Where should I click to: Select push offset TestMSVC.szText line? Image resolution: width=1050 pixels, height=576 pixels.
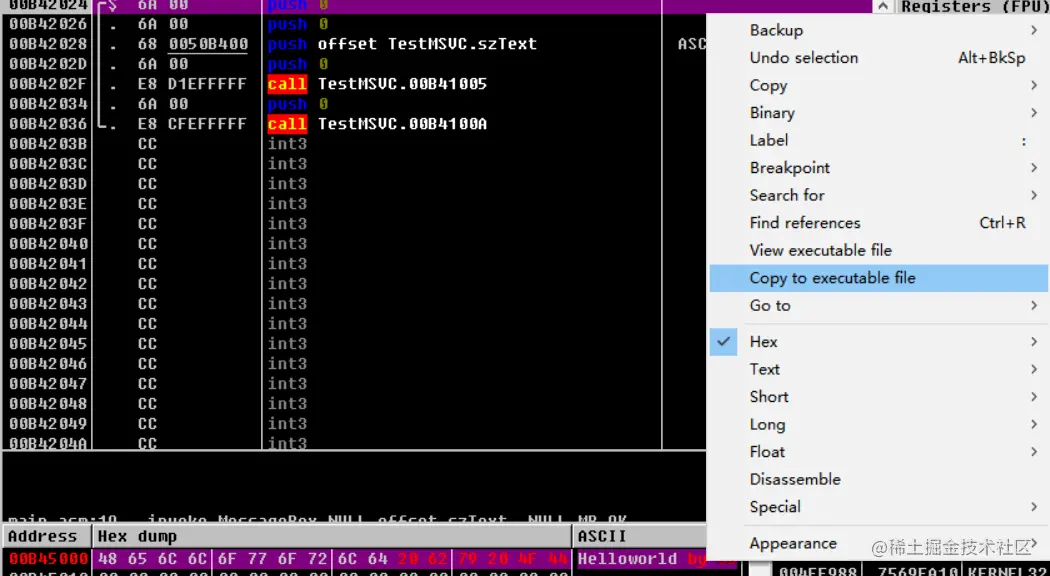[x=402, y=44]
